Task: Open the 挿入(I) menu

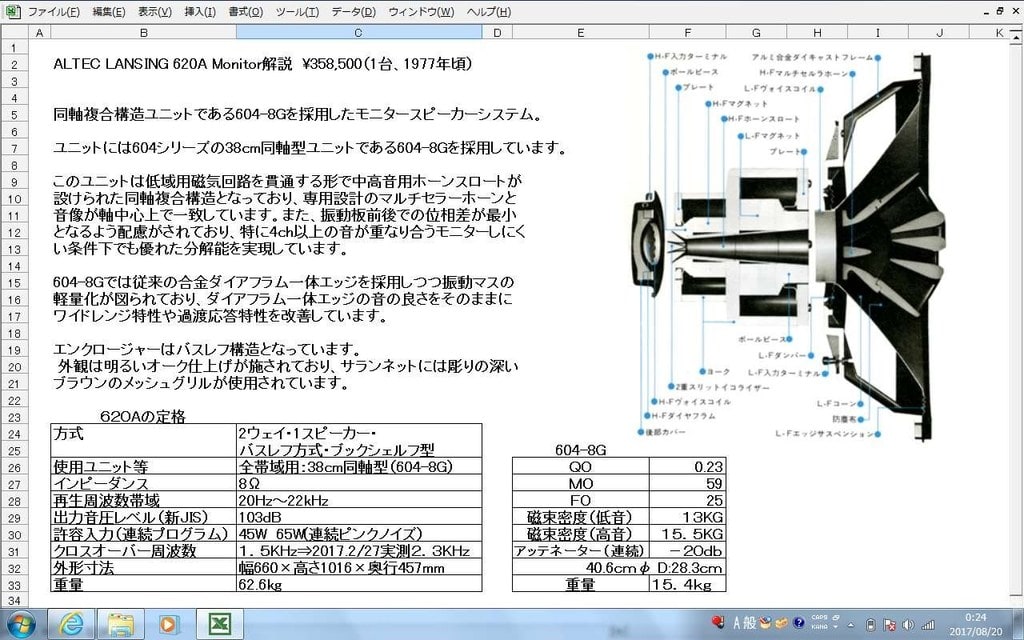Action: point(200,12)
